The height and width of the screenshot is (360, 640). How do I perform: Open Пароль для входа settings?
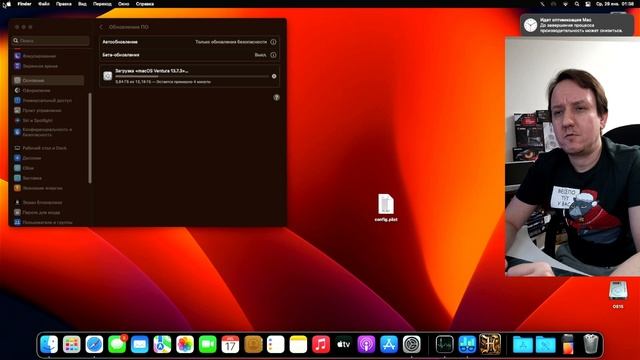37,212
